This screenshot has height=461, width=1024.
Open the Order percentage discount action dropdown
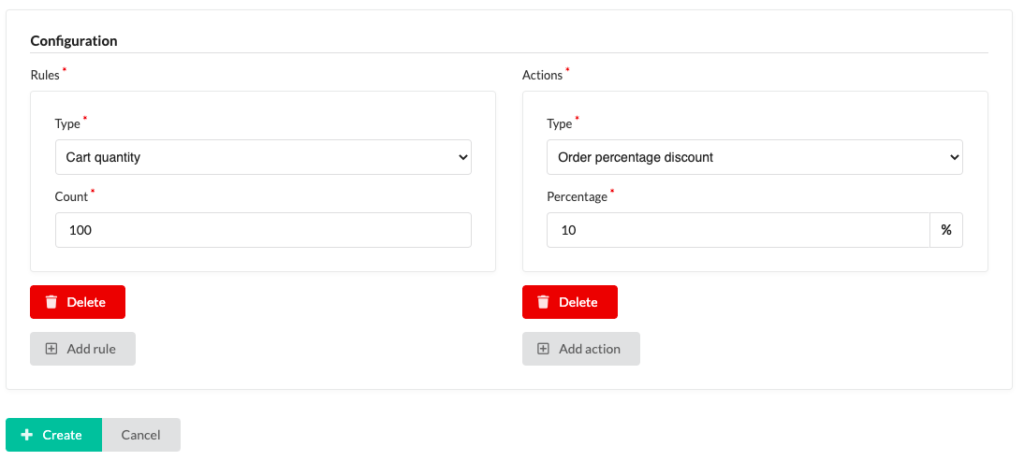click(754, 157)
